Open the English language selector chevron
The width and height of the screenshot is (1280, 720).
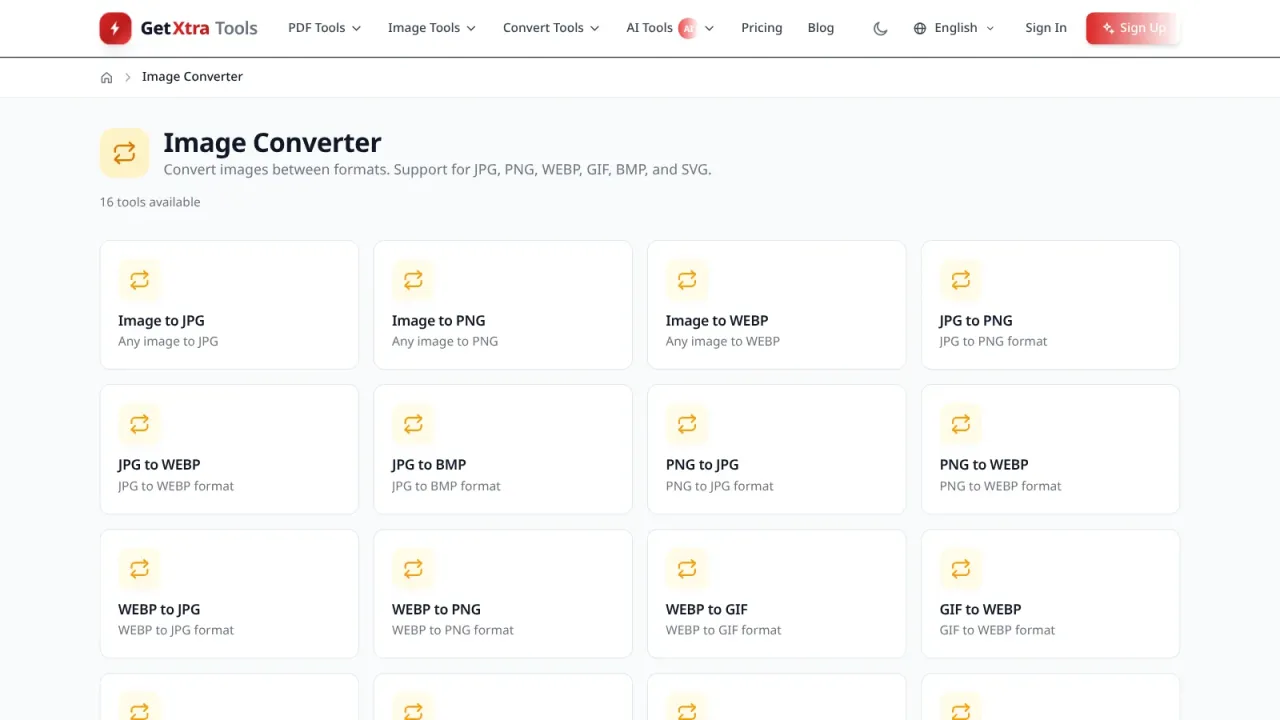990,28
